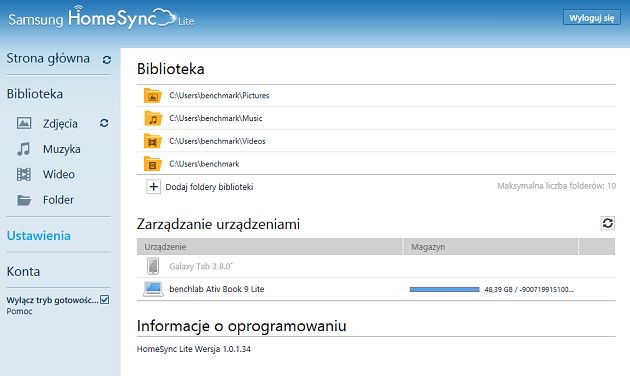The width and height of the screenshot is (630, 376).
Task: Select Zdjęcia in the sidebar
Action: pyautogui.click(x=60, y=124)
